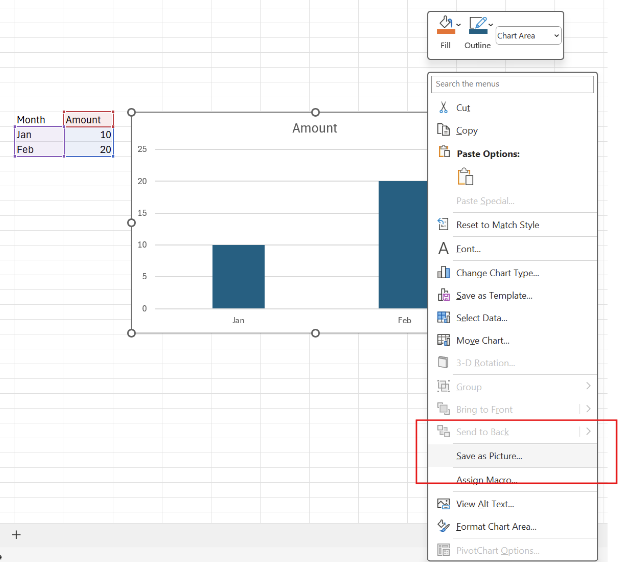618x562 pixels.
Task: Expand the Bring to Front submenu arrow
Action: [x=588, y=409]
